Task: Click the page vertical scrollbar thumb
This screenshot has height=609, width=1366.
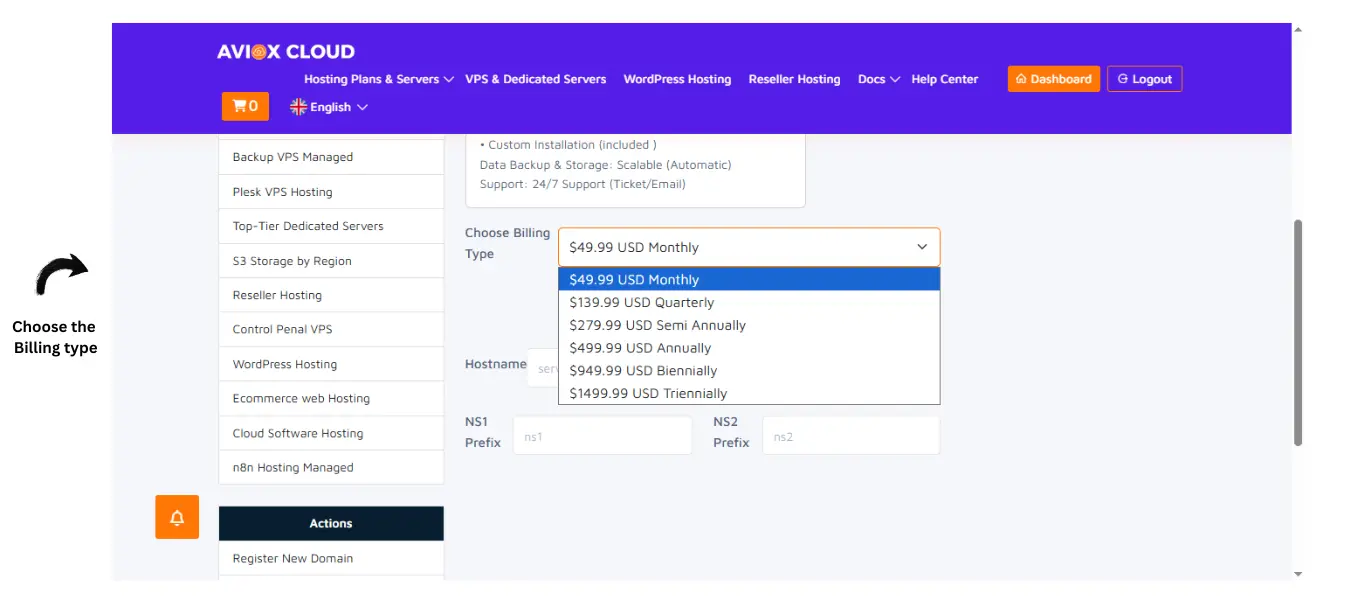Action: (x=1298, y=332)
